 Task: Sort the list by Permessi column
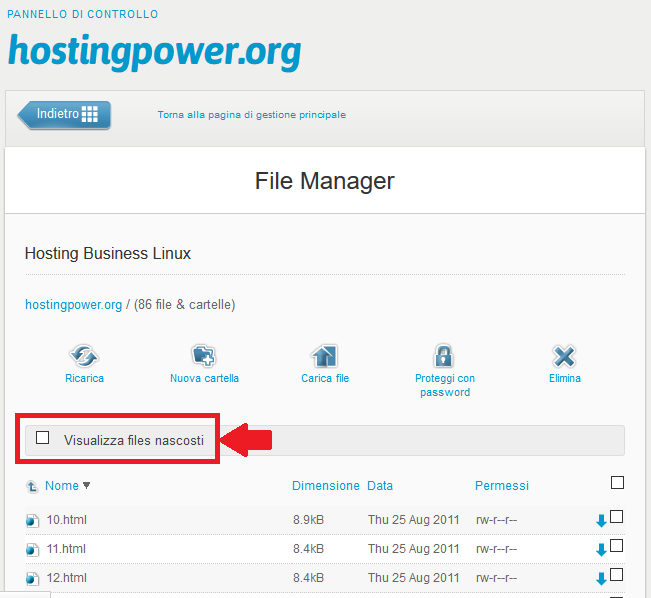(x=501, y=486)
